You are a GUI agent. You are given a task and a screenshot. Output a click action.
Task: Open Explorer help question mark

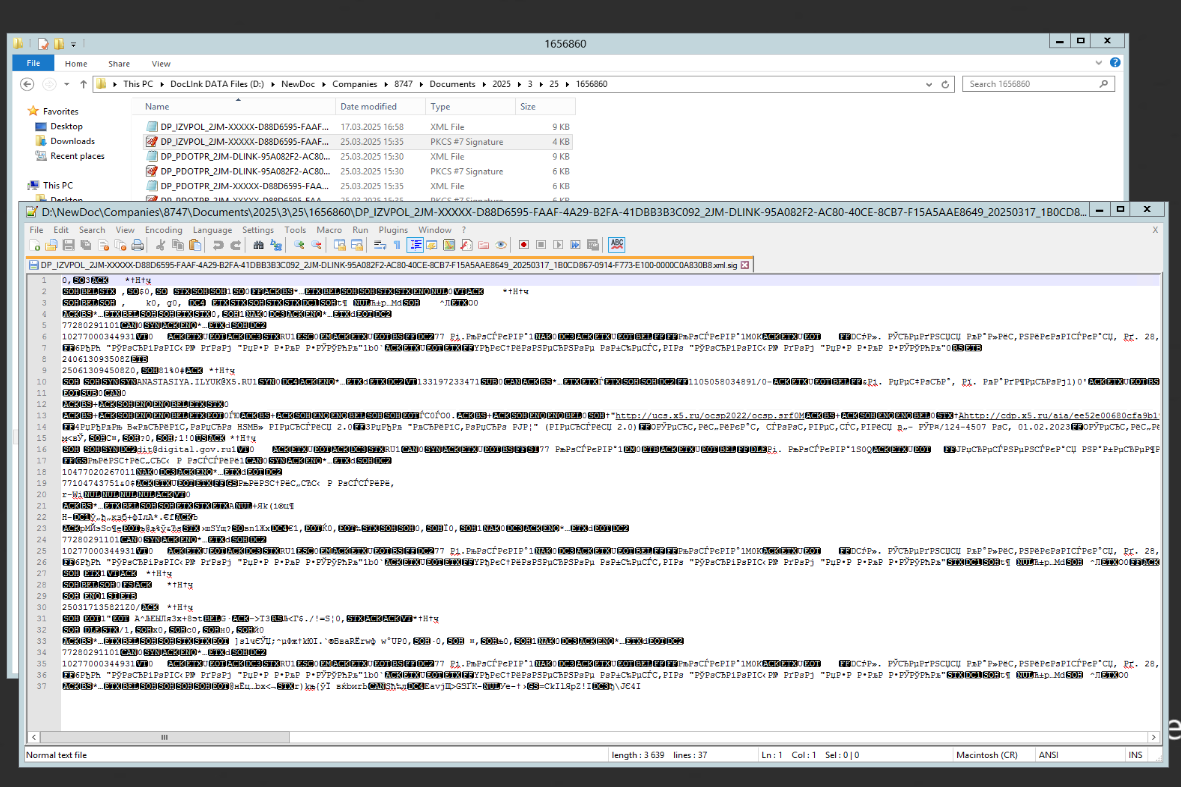(x=1115, y=63)
